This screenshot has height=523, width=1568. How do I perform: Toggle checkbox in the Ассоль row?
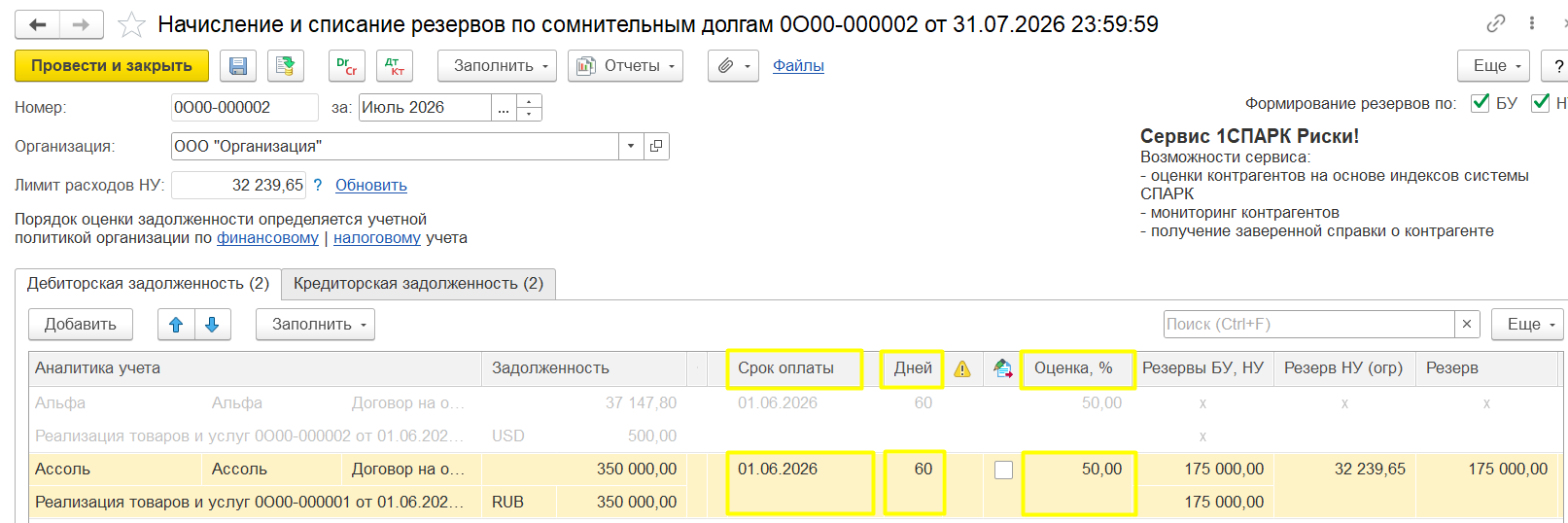[x=1003, y=470]
